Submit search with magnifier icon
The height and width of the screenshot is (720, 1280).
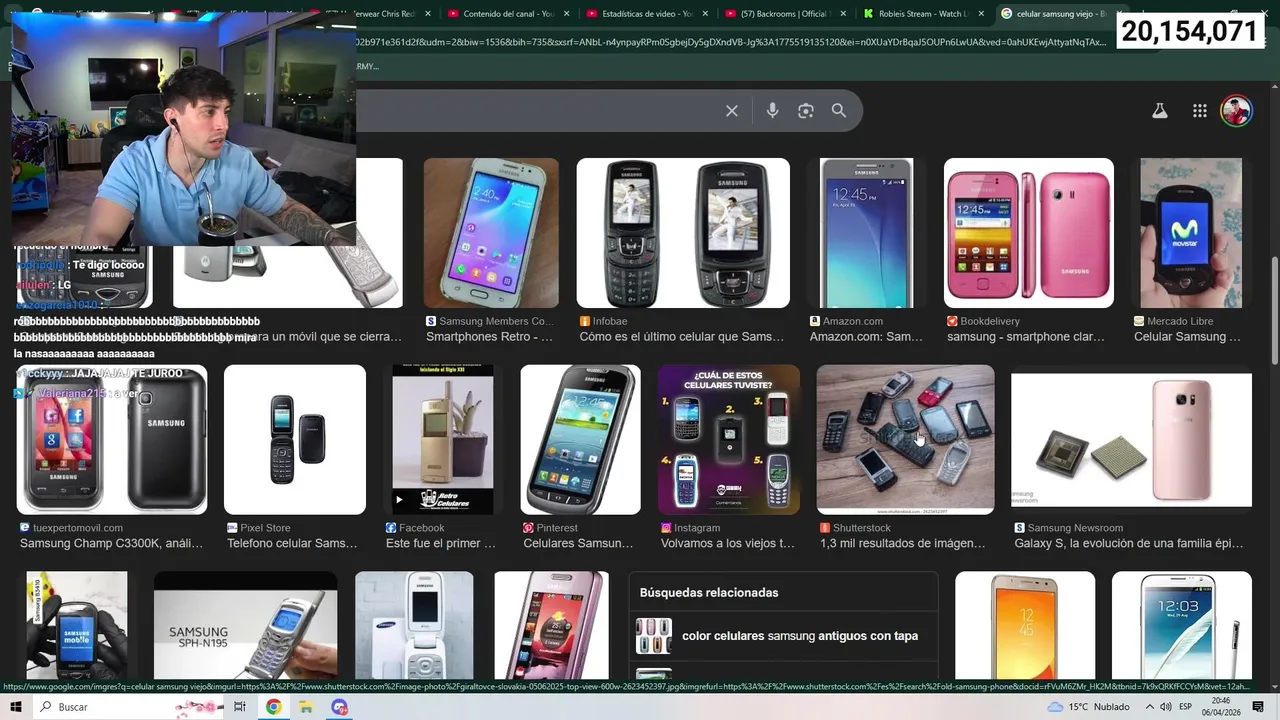point(839,111)
